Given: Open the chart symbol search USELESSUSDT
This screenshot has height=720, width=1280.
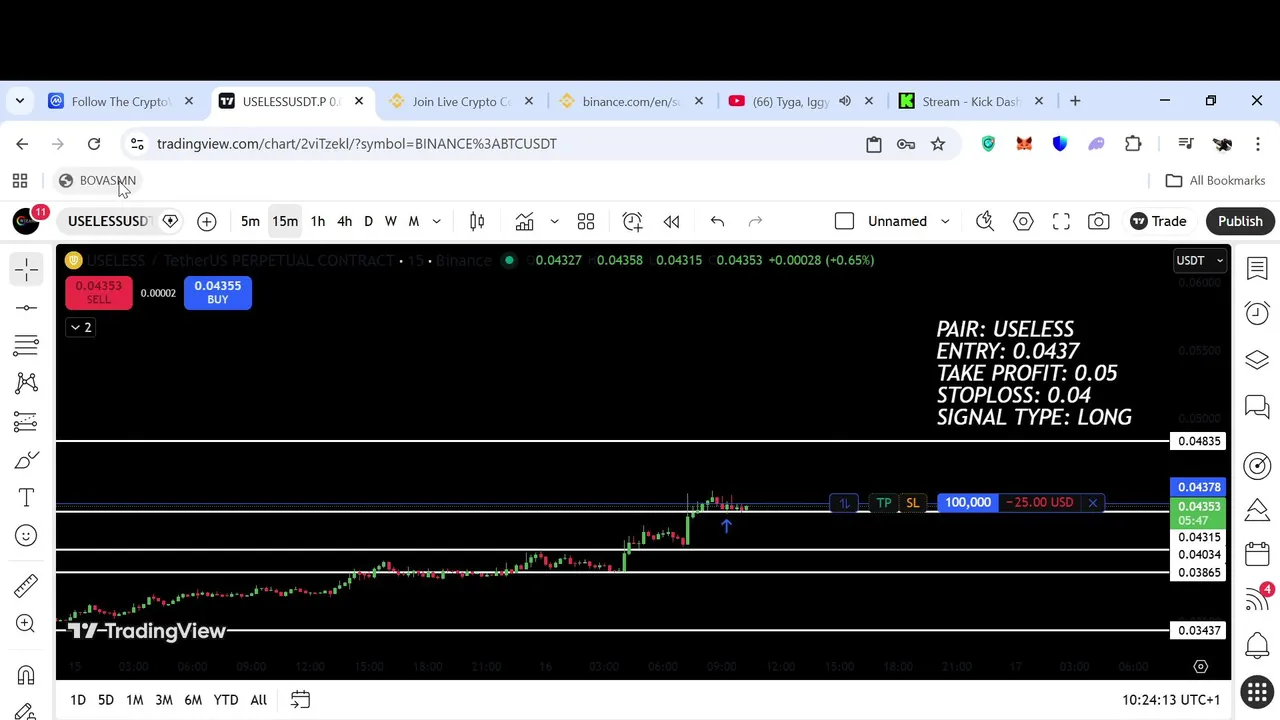Looking at the screenshot, I should click(108, 221).
